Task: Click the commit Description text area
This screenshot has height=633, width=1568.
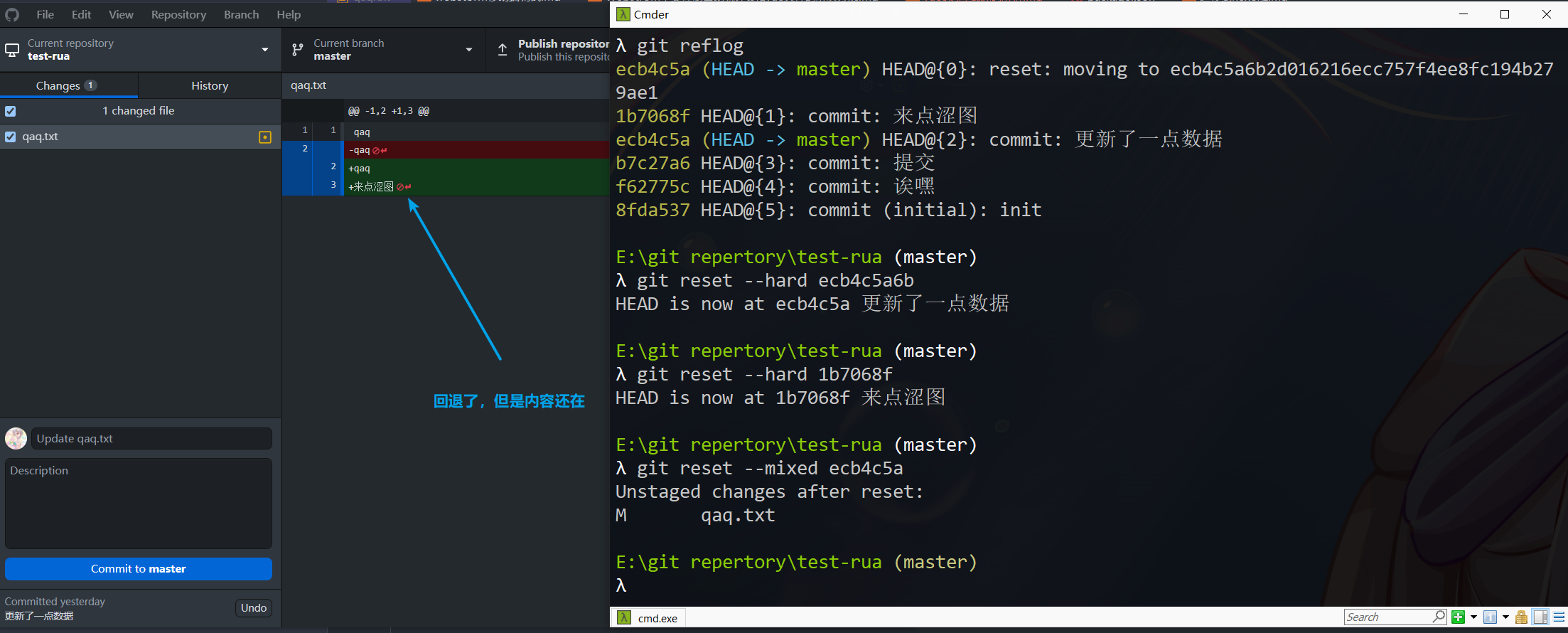Action: click(139, 503)
